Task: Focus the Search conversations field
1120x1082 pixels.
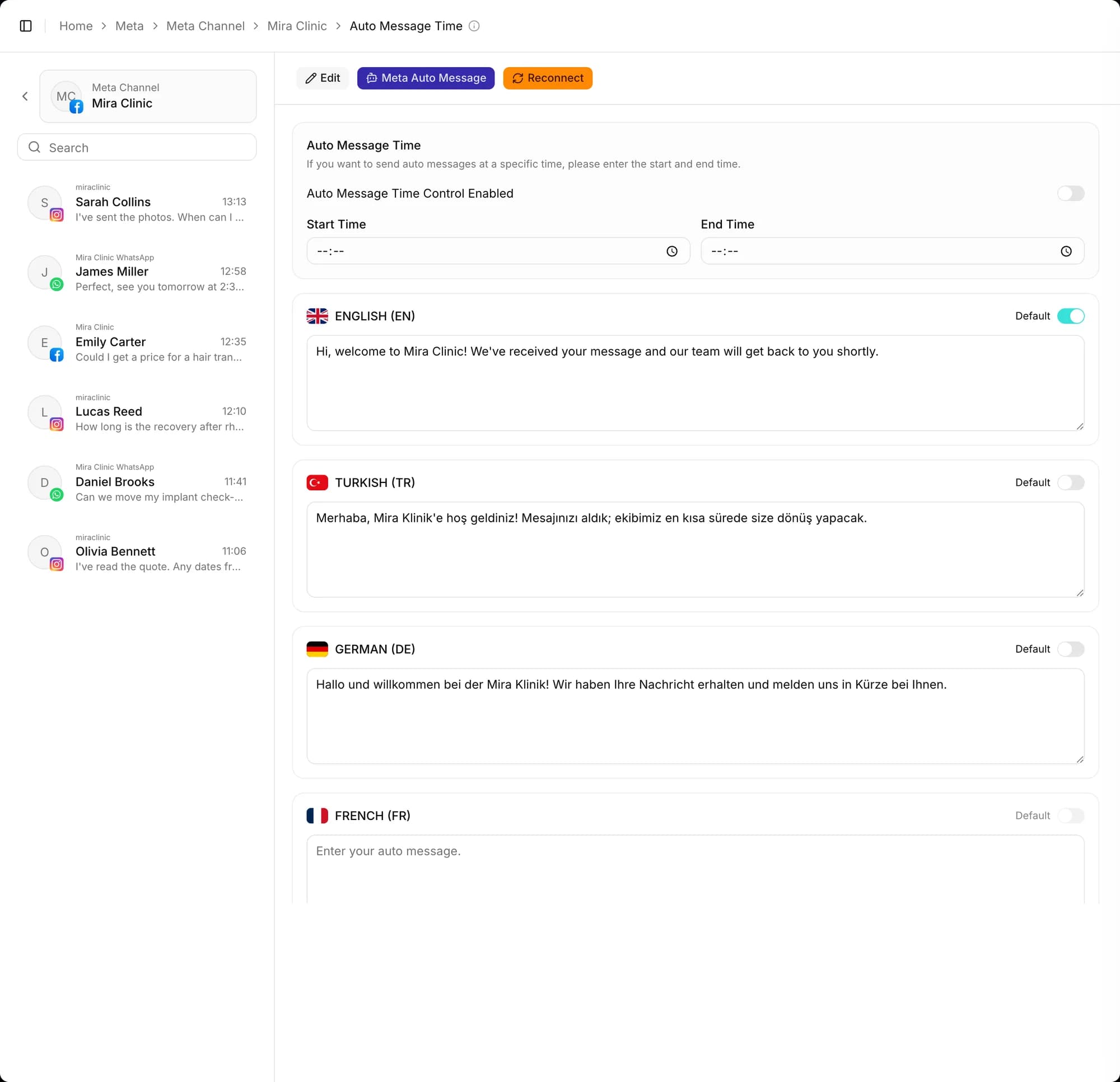Action: click(137, 147)
